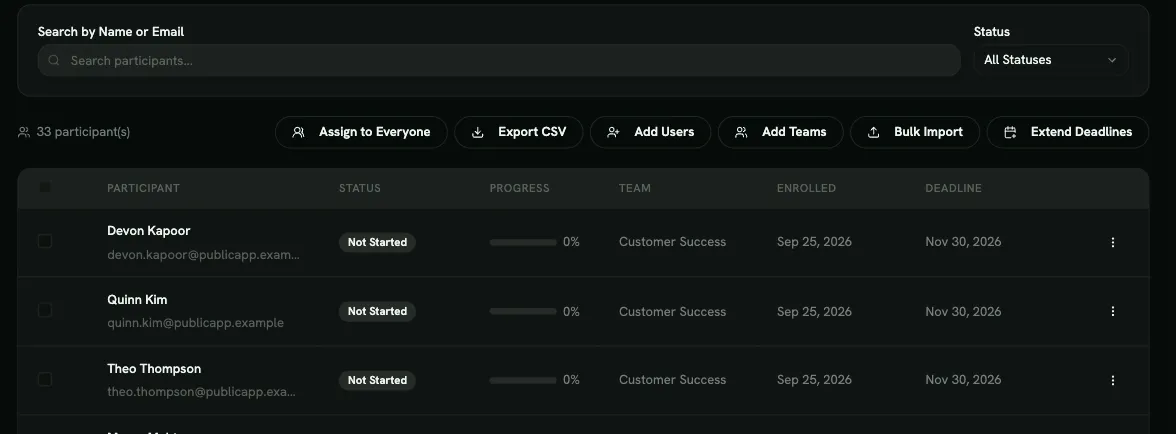Click Customer Success in Devon Kapoor's row
Image resolution: width=1176 pixels, height=434 pixels.
(672, 242)
